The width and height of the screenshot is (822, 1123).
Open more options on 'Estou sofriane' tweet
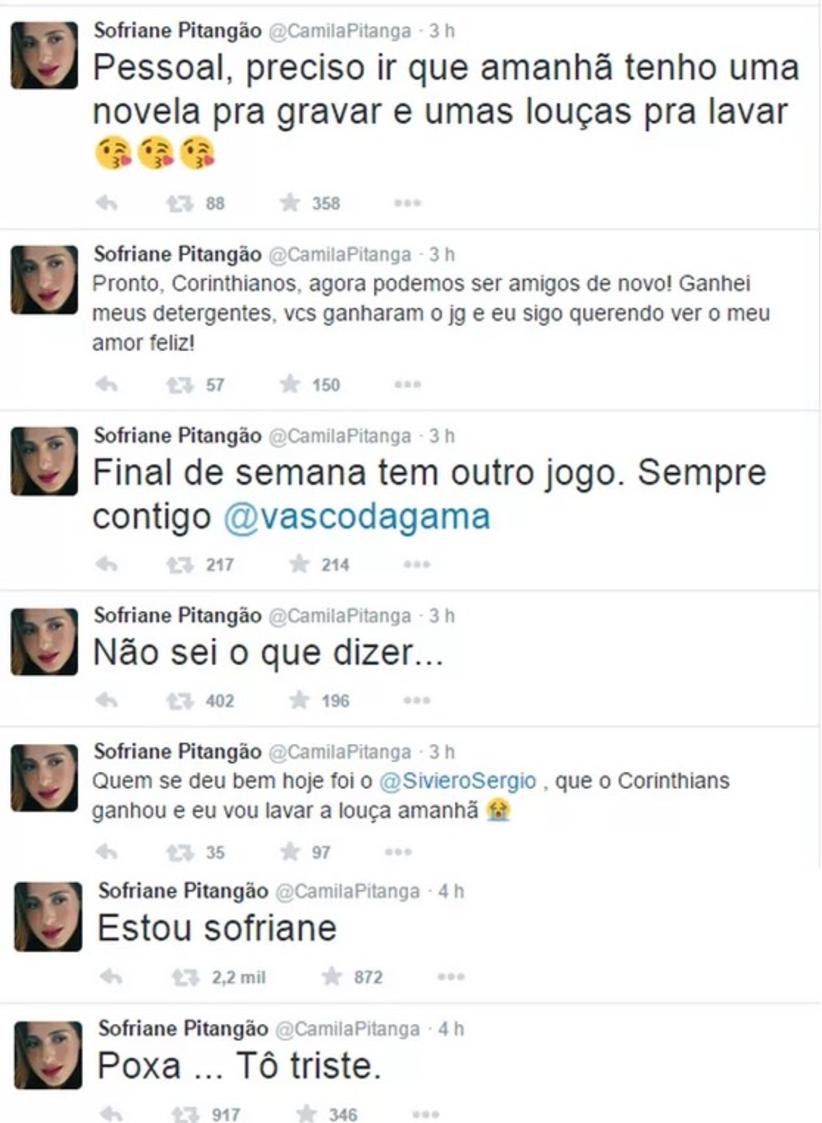pyautogui.click(x=451, y=977)
